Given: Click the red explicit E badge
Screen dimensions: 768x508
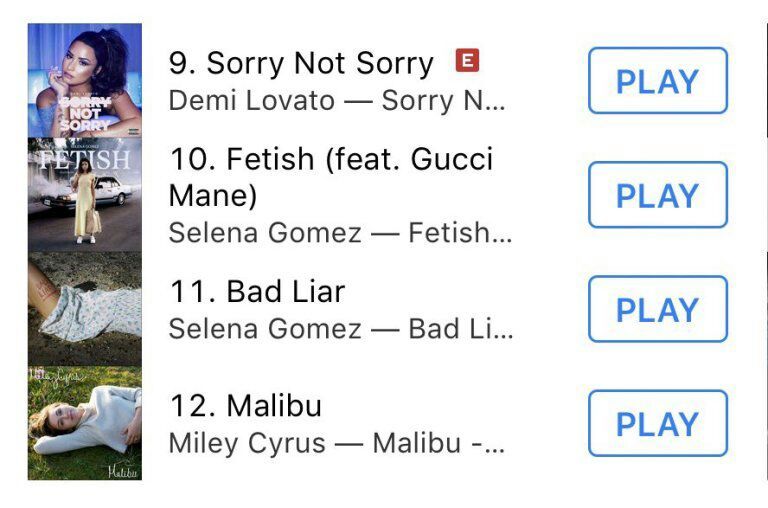Looking at the screenshot, I should pos(467,60).
